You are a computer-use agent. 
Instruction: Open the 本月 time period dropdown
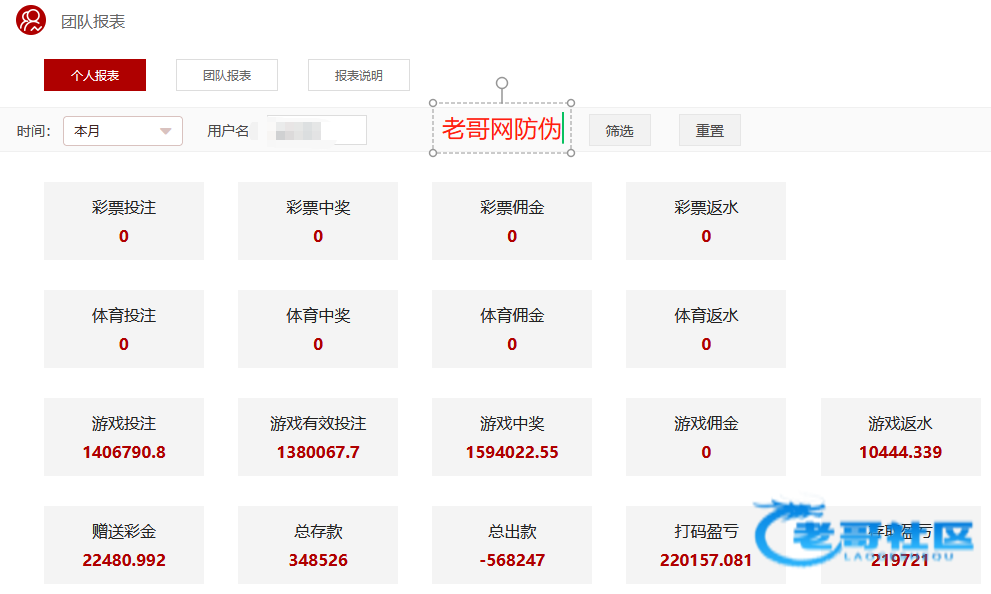click(x=123, y=131)
